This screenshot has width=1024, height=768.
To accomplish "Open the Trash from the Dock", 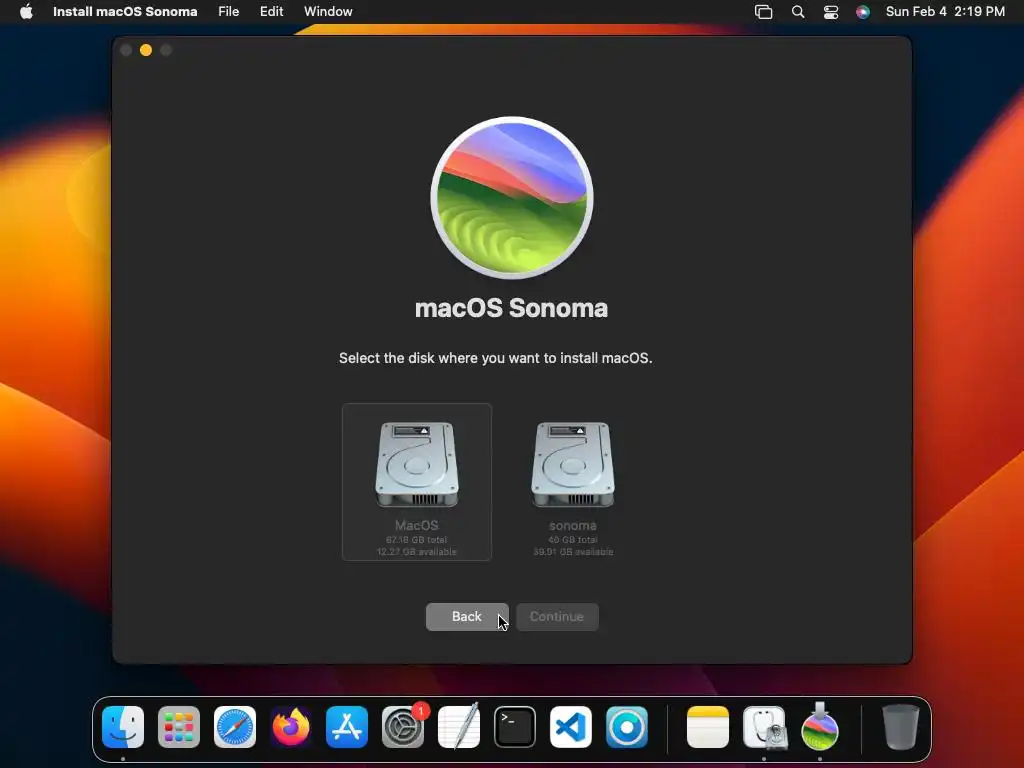I will pyautogui.click(x=901, y=727).
